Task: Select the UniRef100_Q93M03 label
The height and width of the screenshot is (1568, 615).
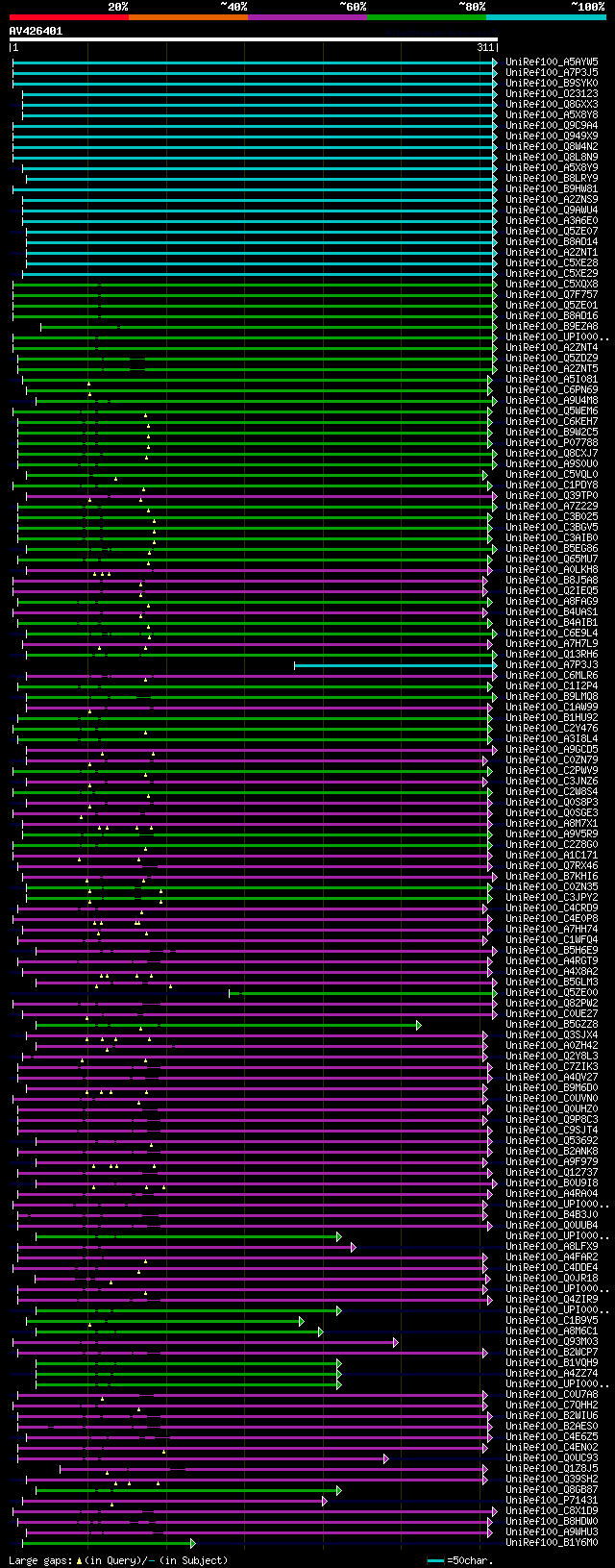Action: [552, 1341]
